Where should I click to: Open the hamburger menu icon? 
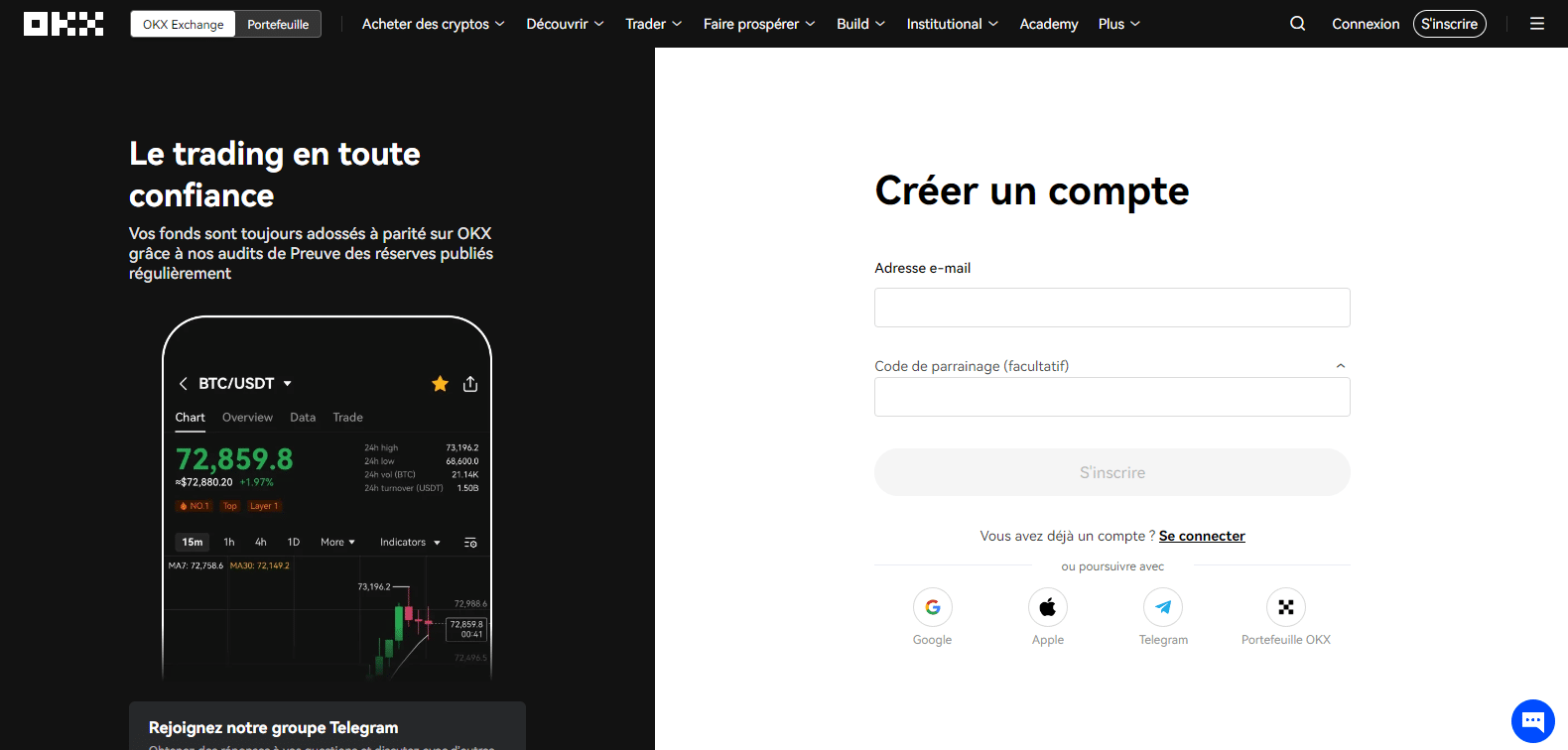click(x=1537, y=24)
